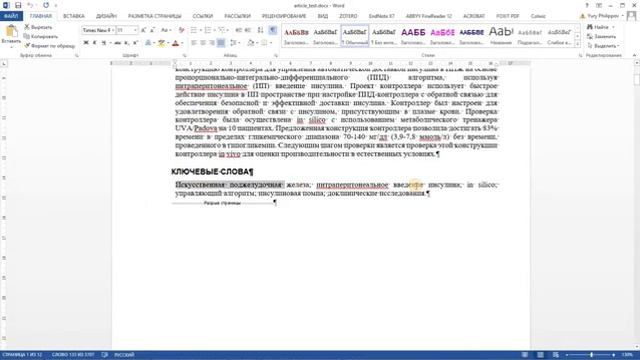Collapse the ribbon with the arrow
The height and width of the screenshot is (360, 640).
pos(634,55)
